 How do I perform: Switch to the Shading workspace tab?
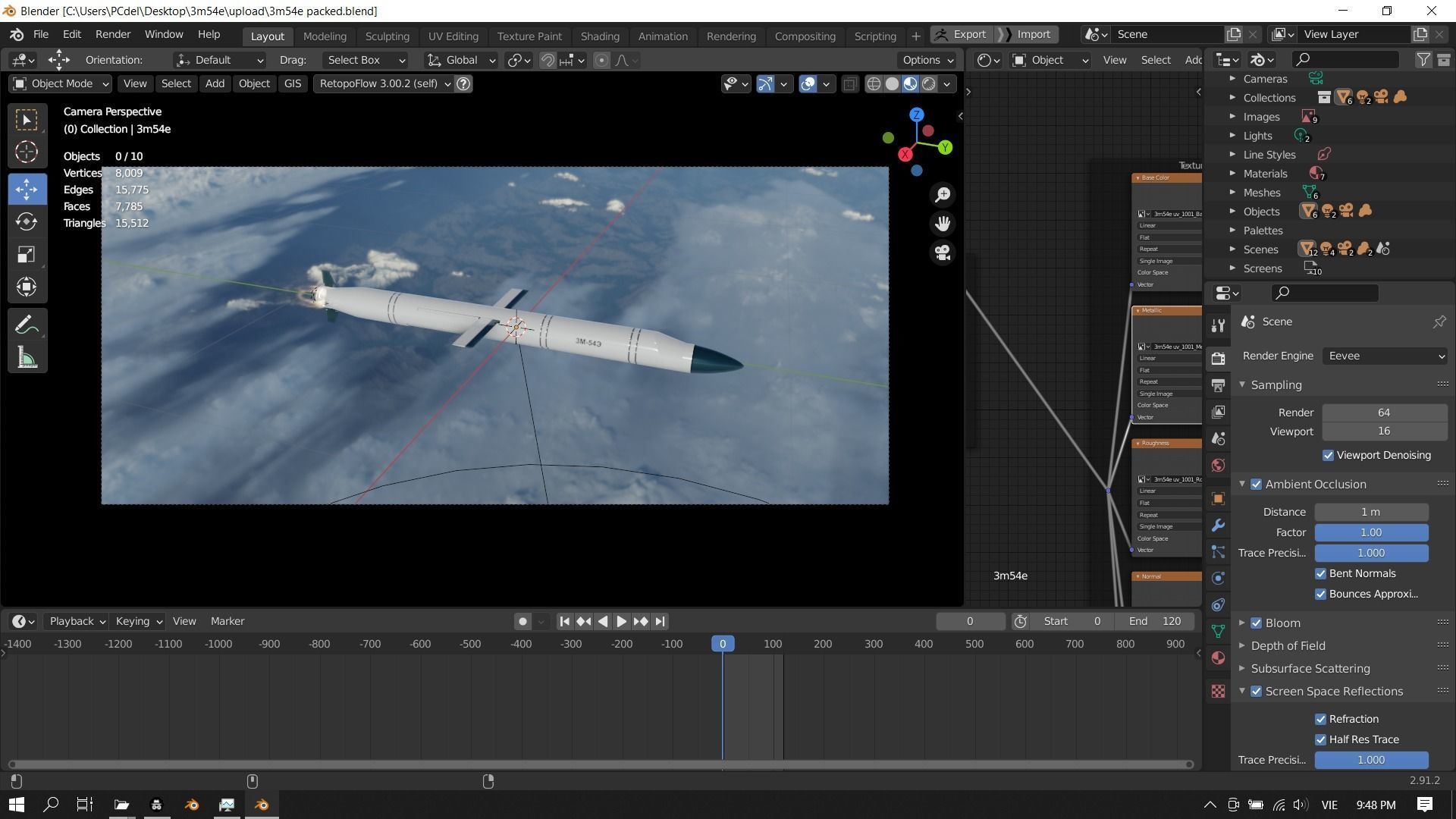tap(600, 36)
